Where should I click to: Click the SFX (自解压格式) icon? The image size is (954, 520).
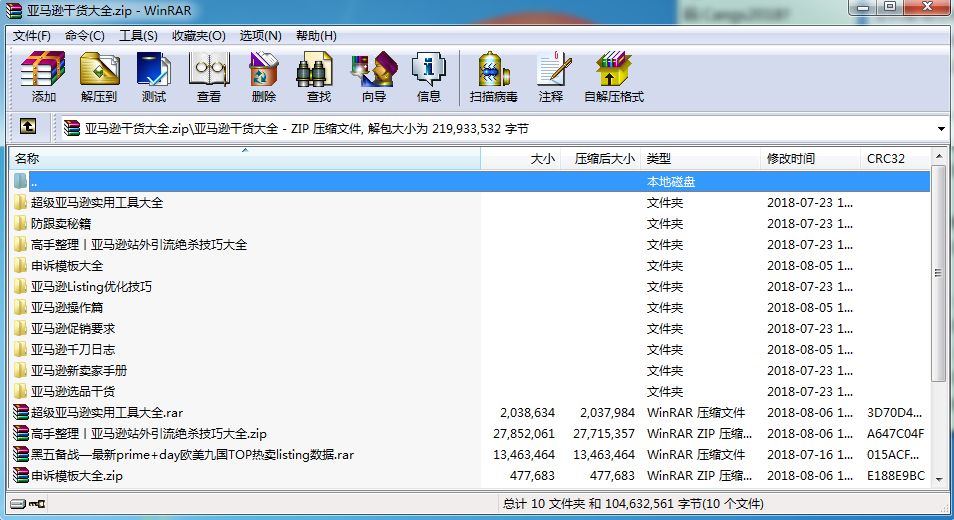pyautogui.click(x=613, y=77)
